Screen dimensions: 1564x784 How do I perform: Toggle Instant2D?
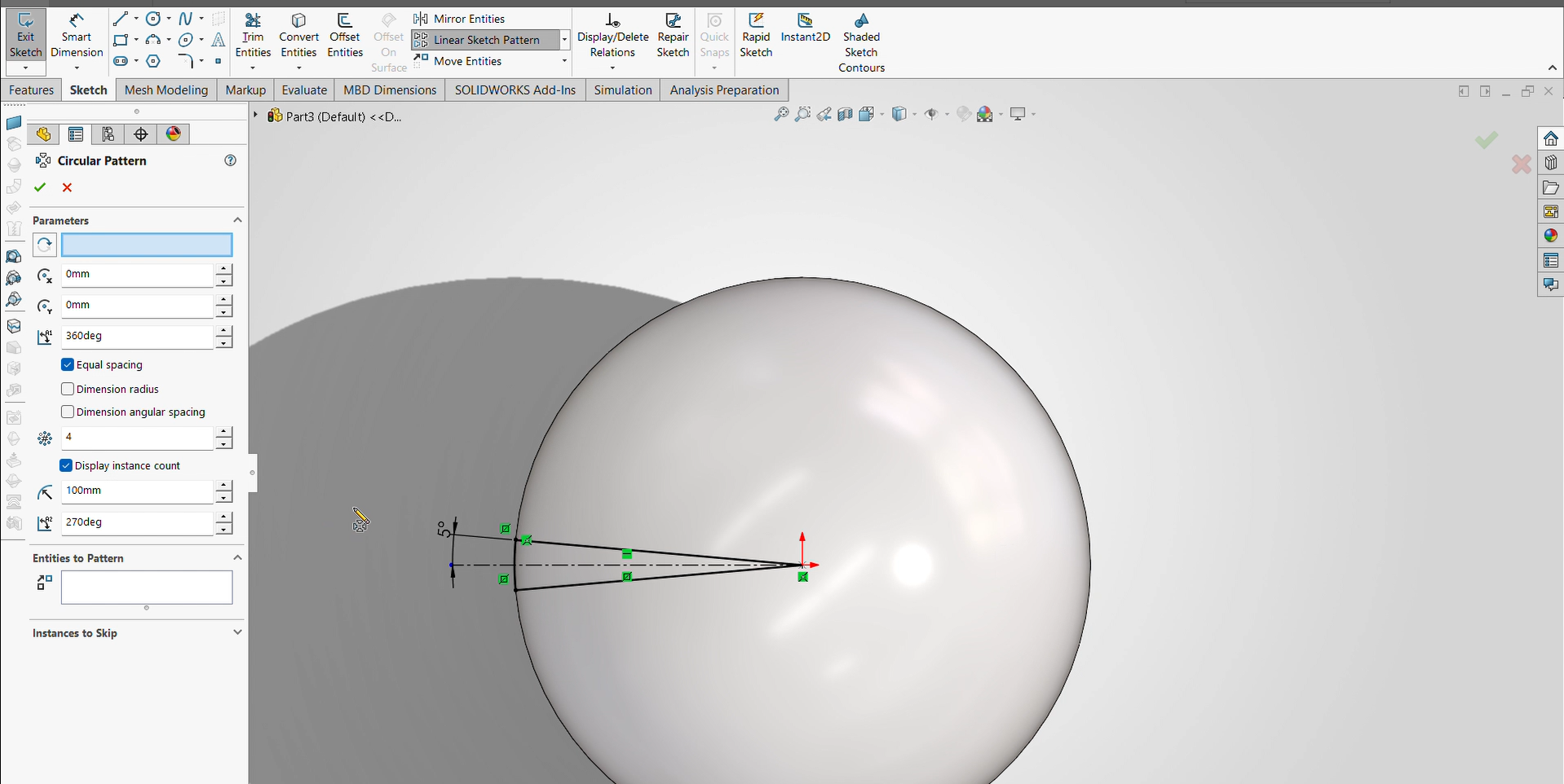805,29
